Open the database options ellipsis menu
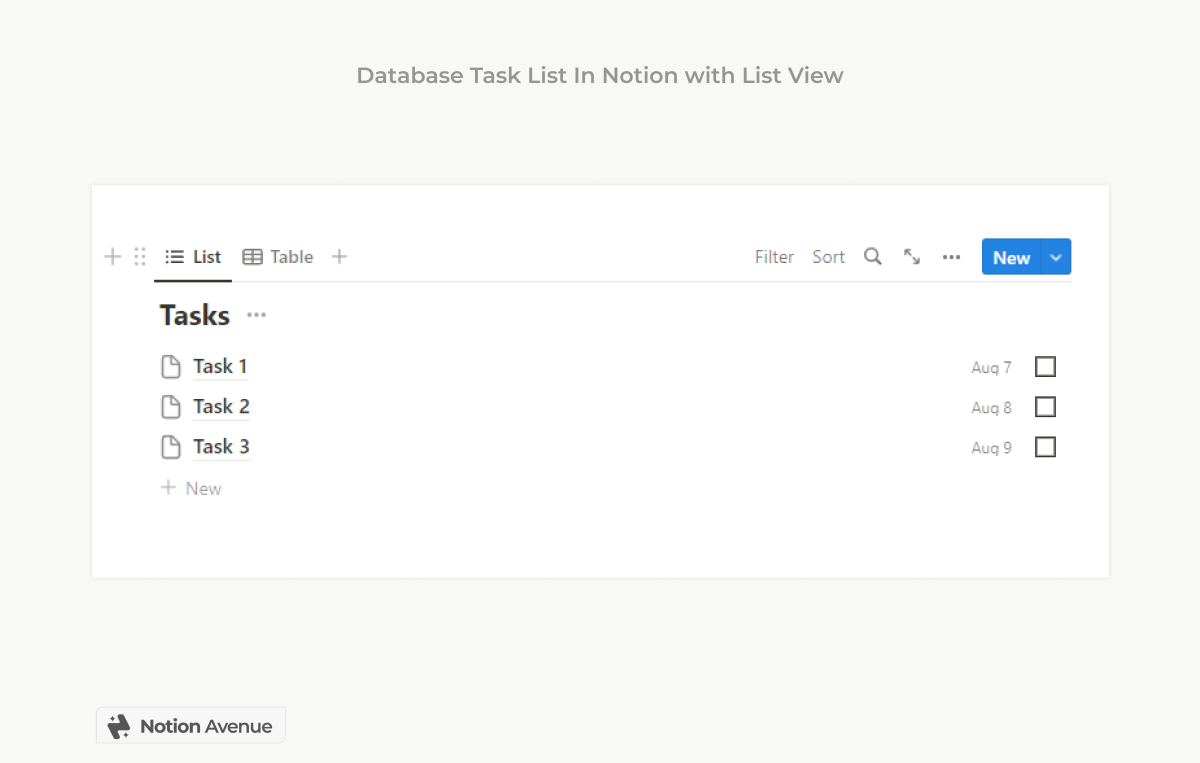The width and height of the screenshot is (1200, 763). (x=950, y=256)
